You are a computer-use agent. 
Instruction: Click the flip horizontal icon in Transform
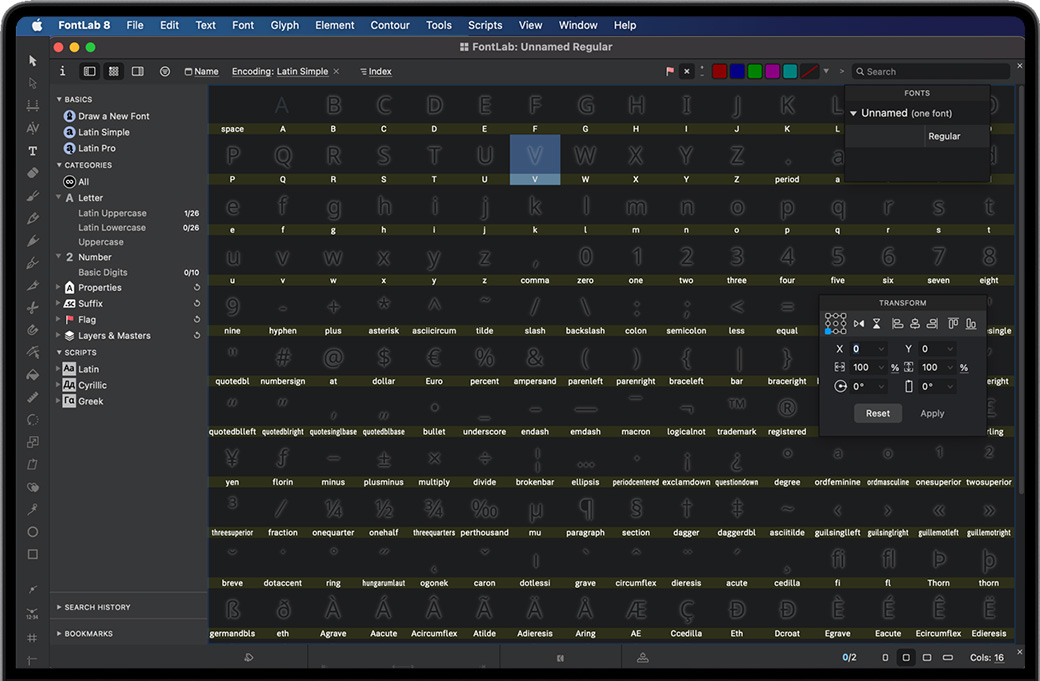(x=859, y=324)
